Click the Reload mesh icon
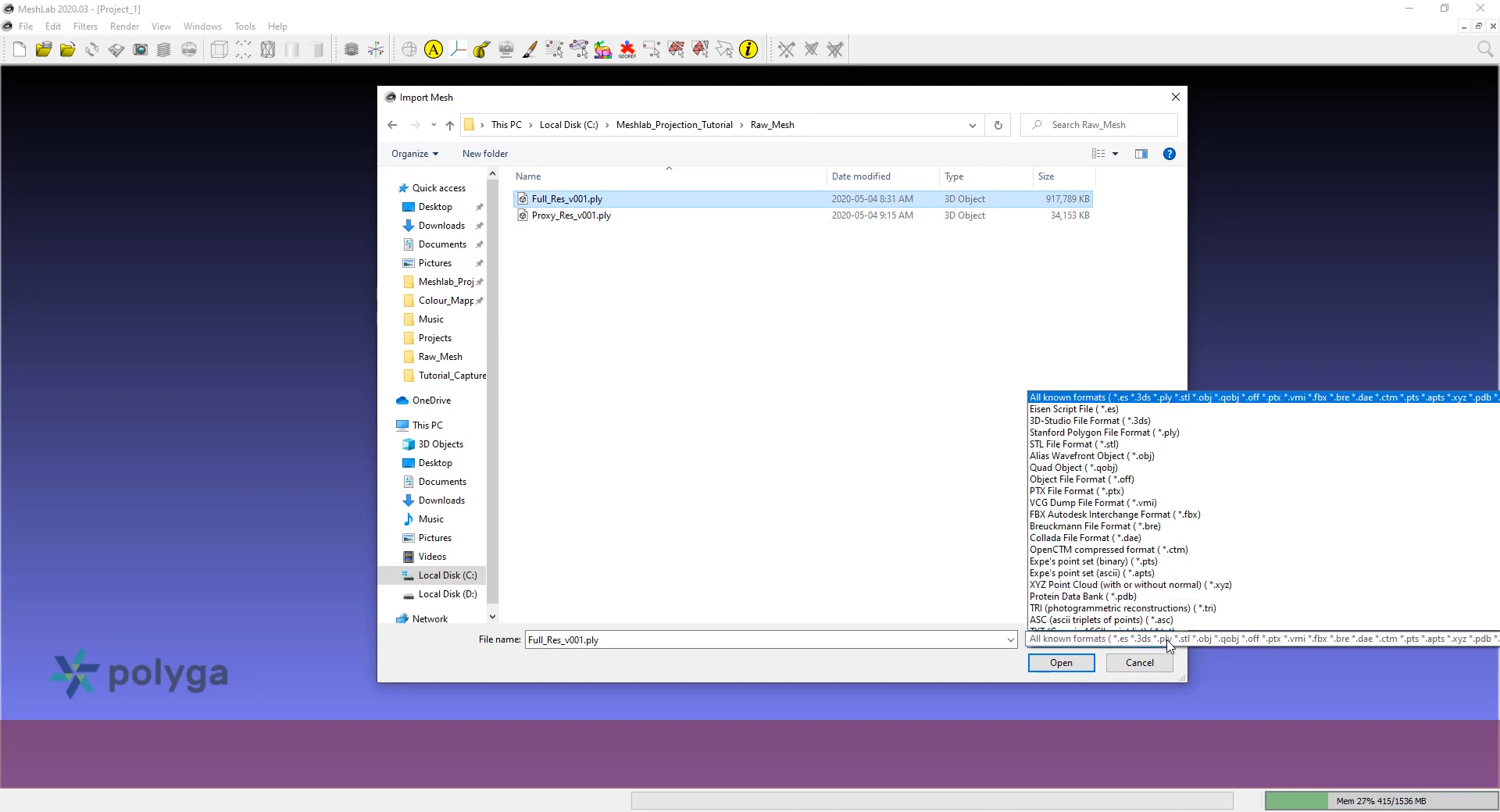This screenshot has height=812, width=1500. click(x=92, y=50)
